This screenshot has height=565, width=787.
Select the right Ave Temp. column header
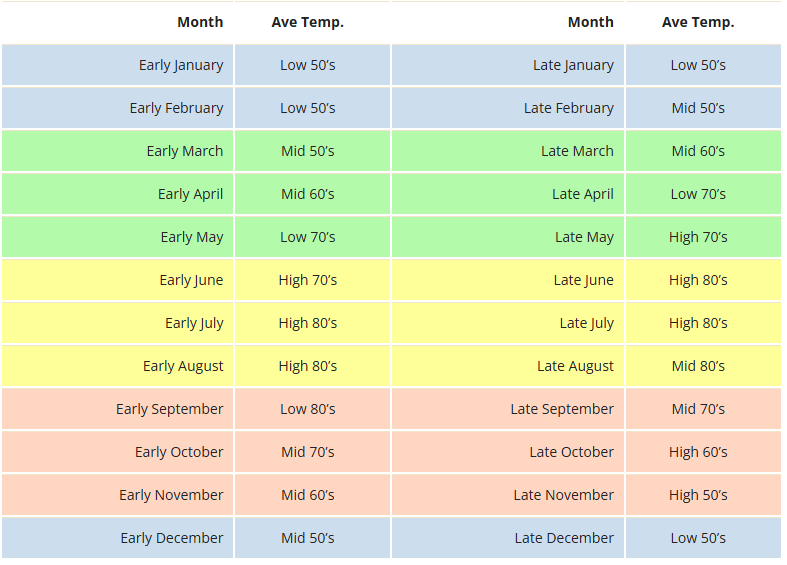[703, 23]
